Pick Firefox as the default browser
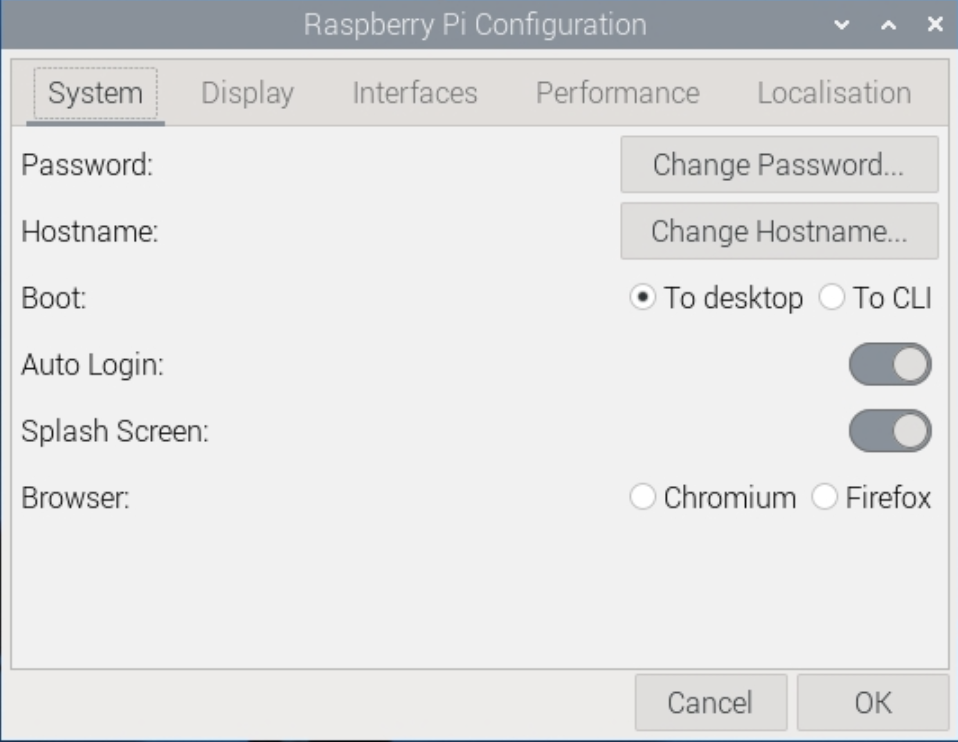 (x=871, y=497)
